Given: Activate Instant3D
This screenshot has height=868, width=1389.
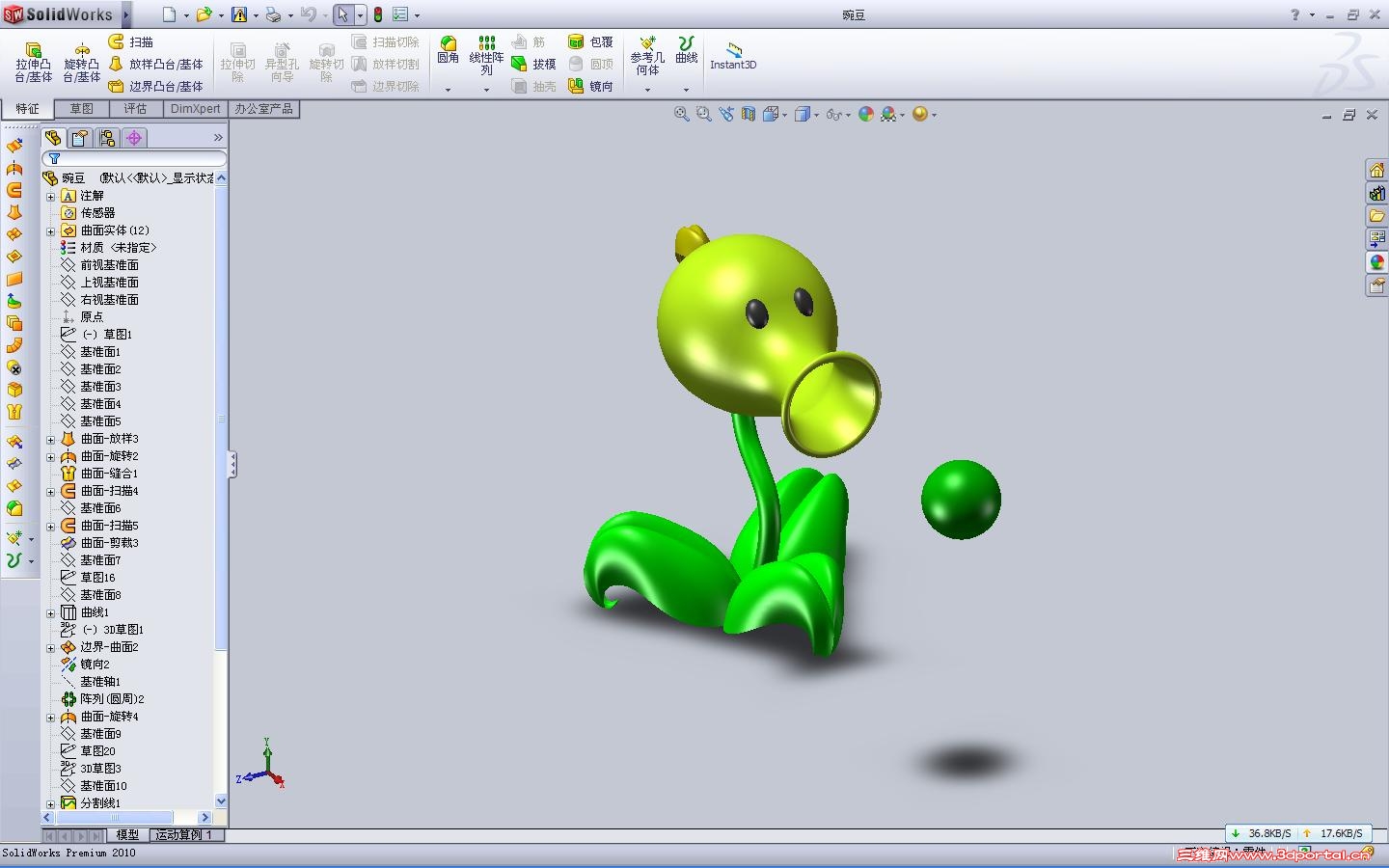Looking at the screenshot, I should pos(733,56).
